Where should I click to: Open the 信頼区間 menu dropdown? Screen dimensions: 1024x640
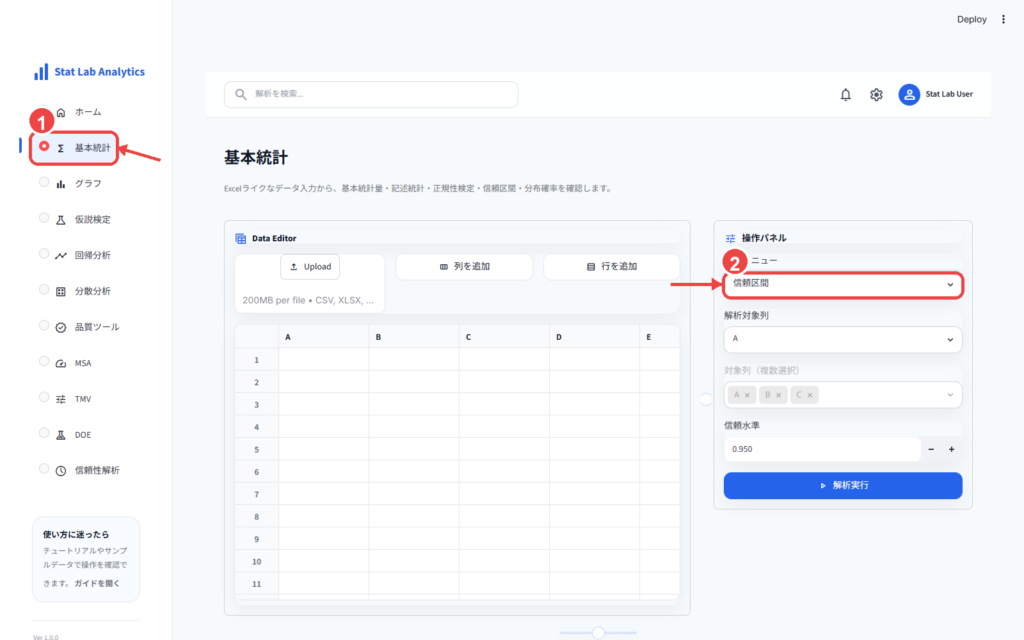coord(842,284)
